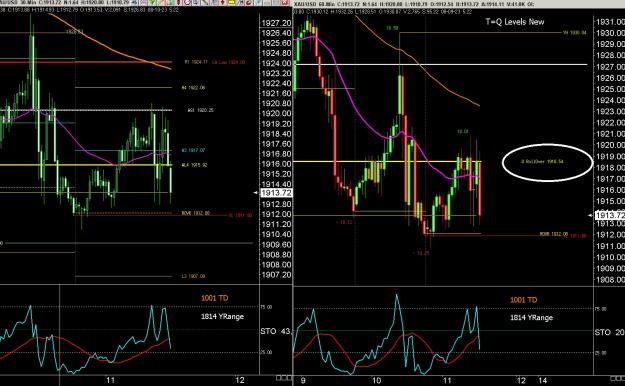This screenshot has width=625, height=386.
Task: Select the WVI 1920.25 level label
Action: 200,110
